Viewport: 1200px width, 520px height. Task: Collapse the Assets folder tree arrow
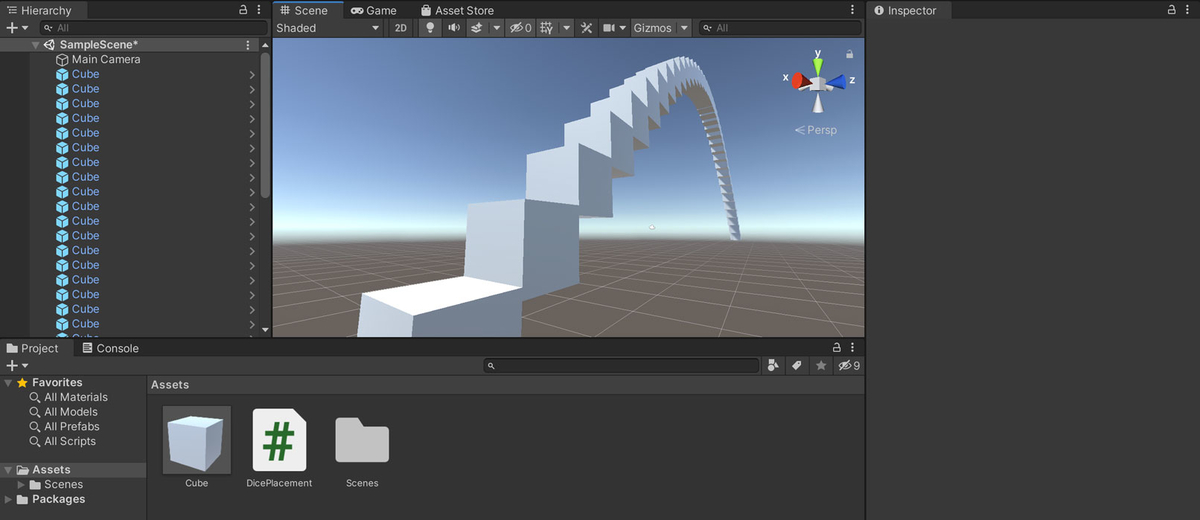click(x=8, y=470)
